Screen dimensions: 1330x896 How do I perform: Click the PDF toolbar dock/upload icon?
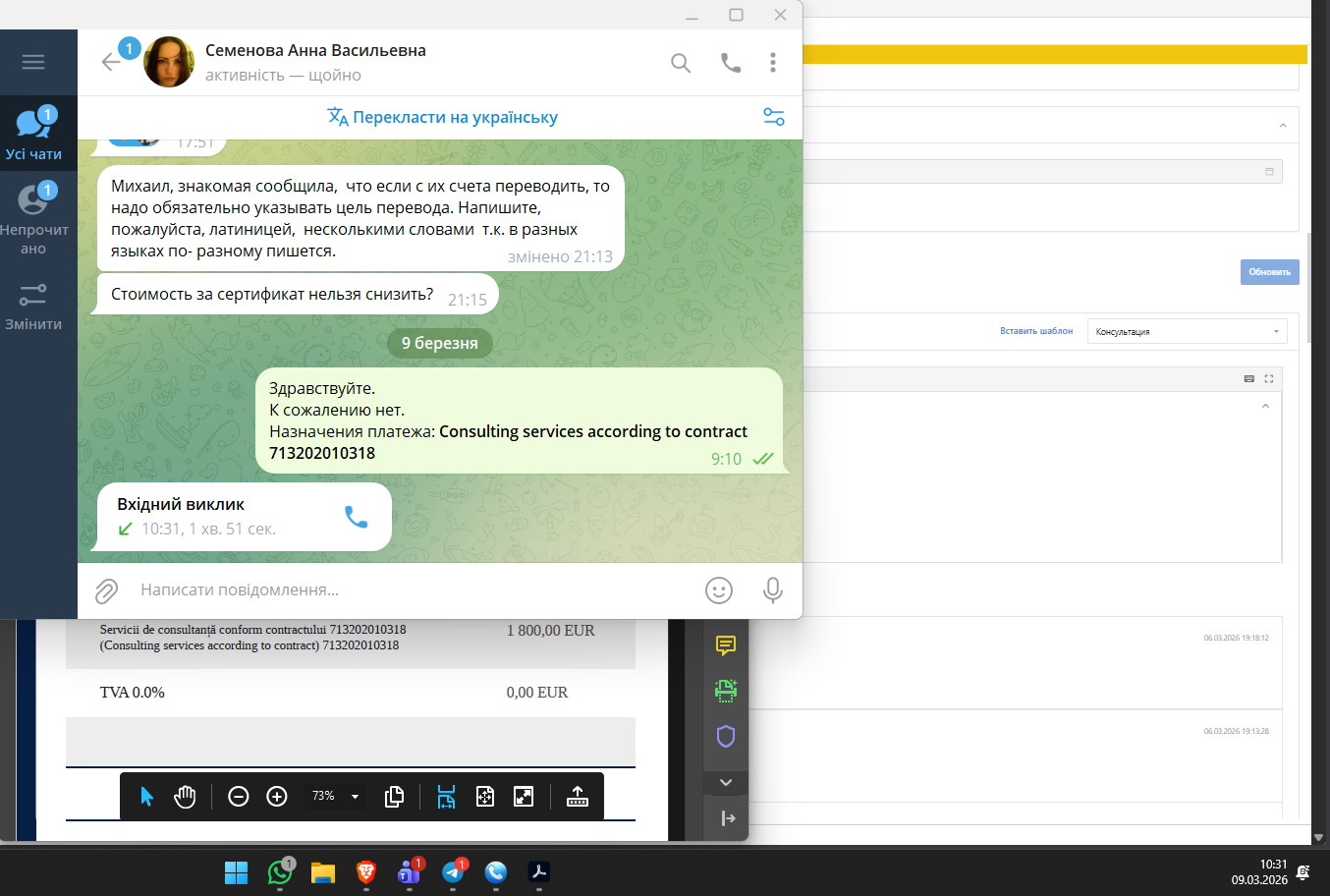(x=578, y=797)
